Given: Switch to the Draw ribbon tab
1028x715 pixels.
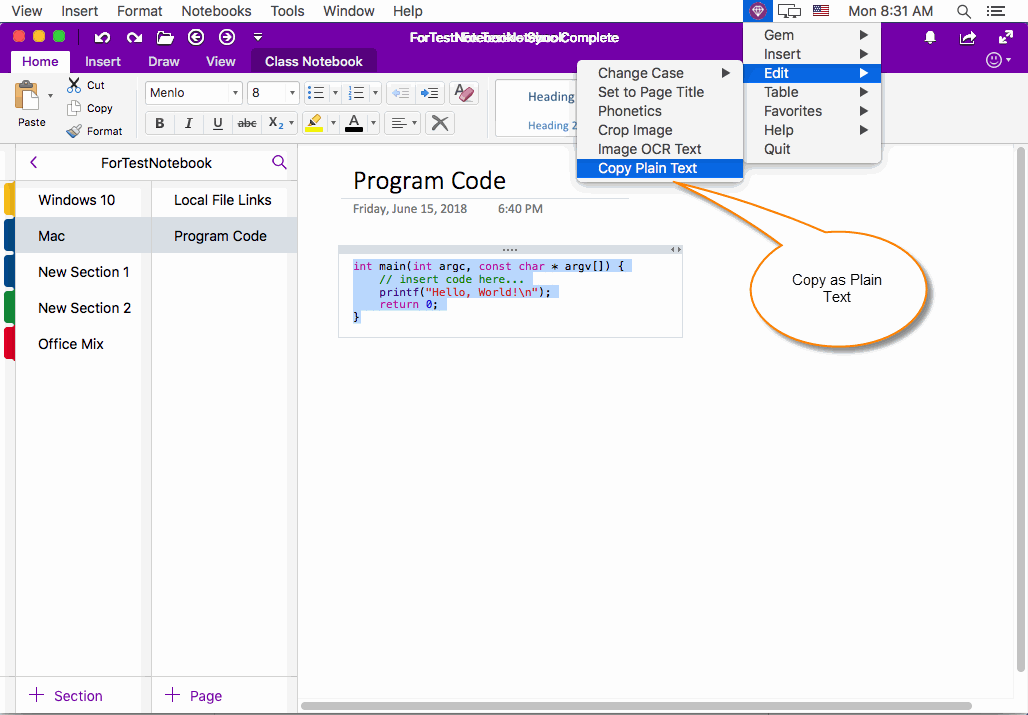Looking at the screenshot, I should tap(164, 62).
